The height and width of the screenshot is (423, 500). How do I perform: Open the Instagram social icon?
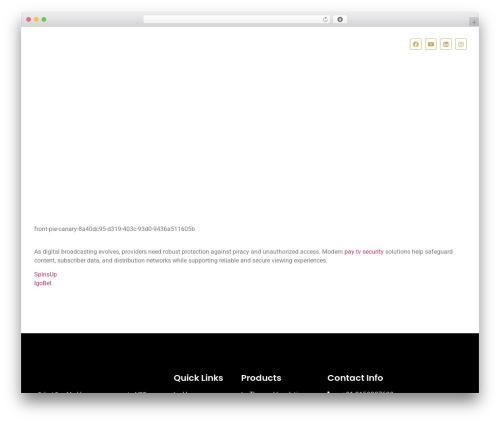coord(461,44)
